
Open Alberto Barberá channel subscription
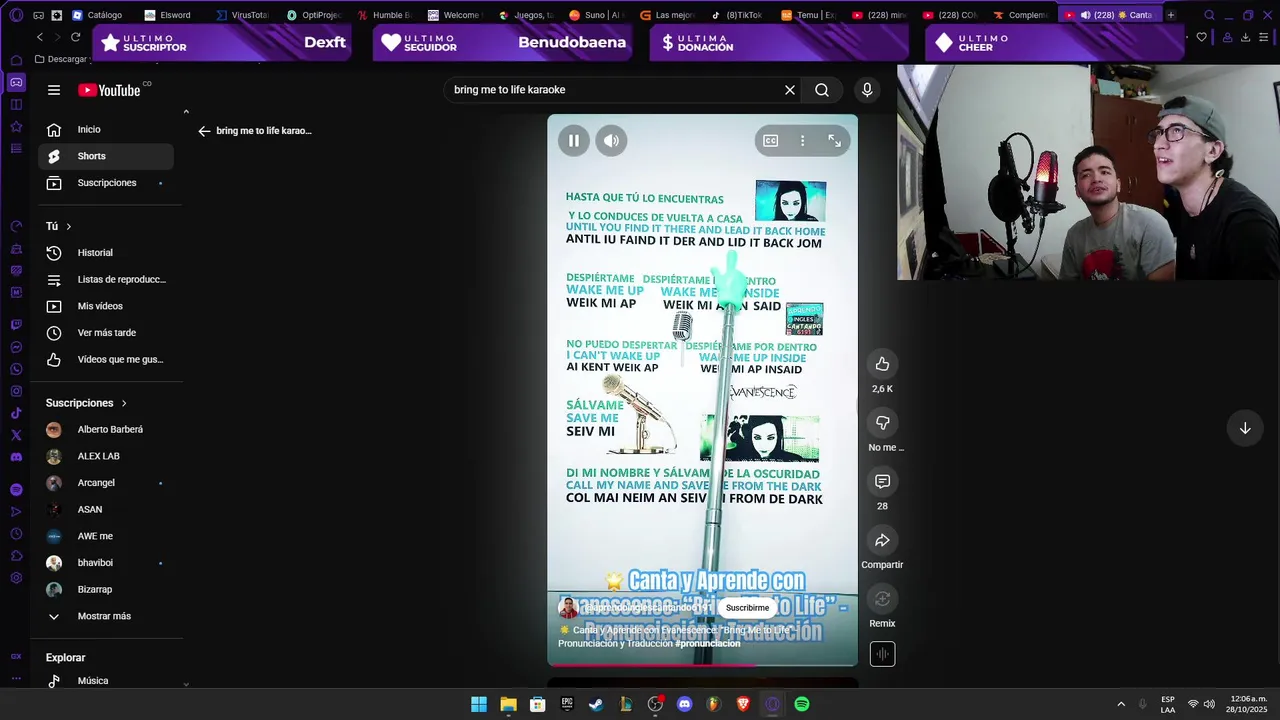(106, 429)
